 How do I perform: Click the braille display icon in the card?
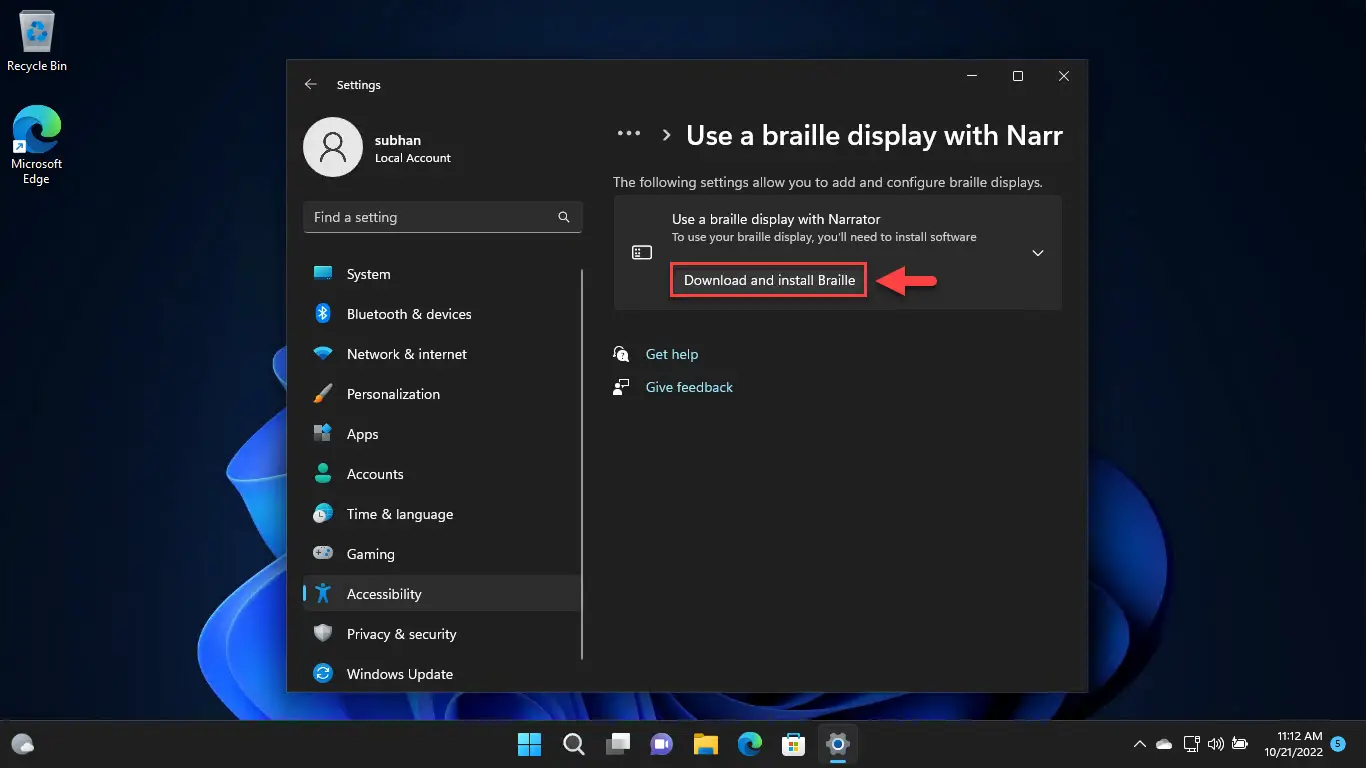coord(642,253)
